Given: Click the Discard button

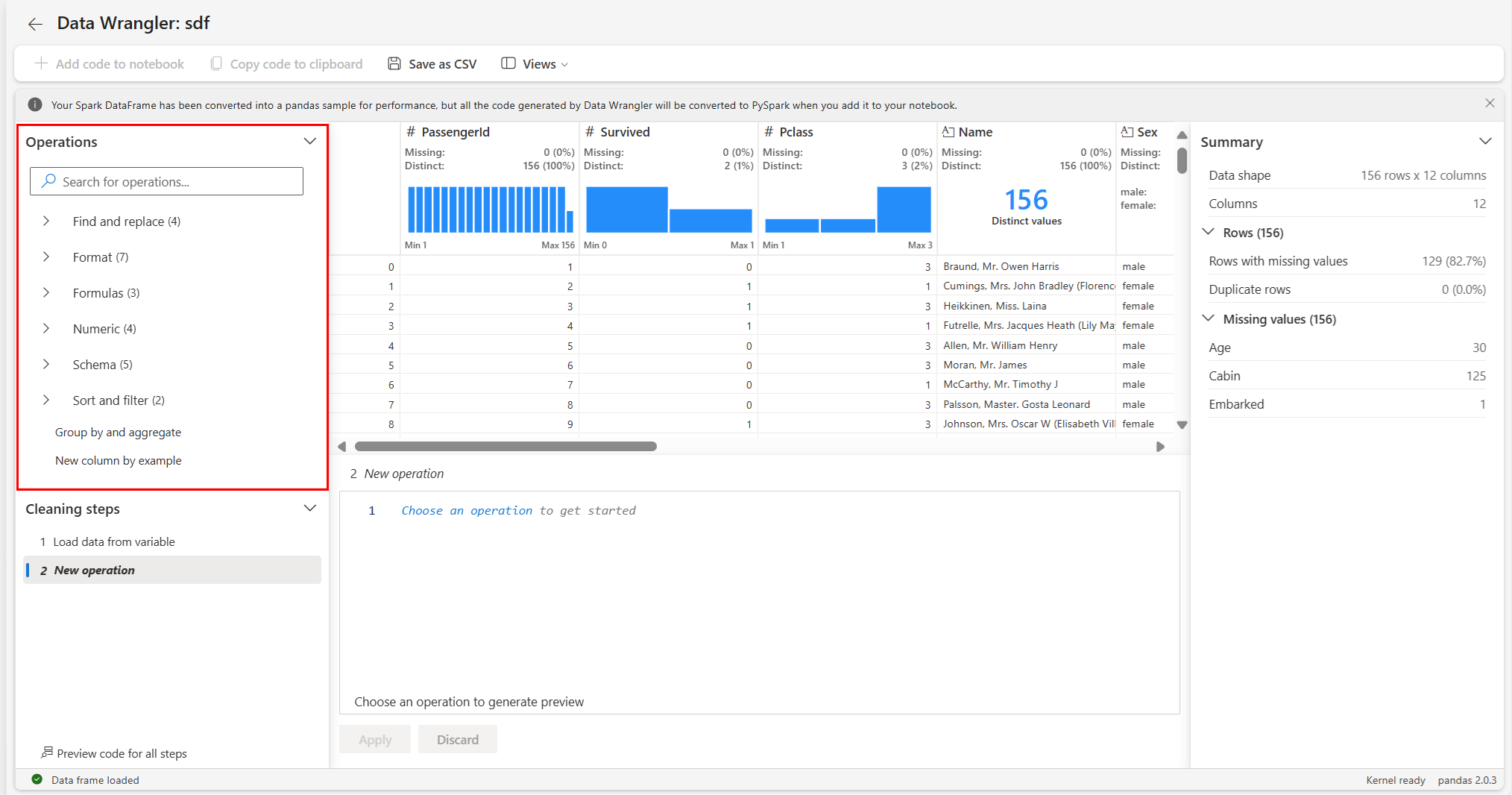Looking at the screenshot, I should (x=458, y=739).
